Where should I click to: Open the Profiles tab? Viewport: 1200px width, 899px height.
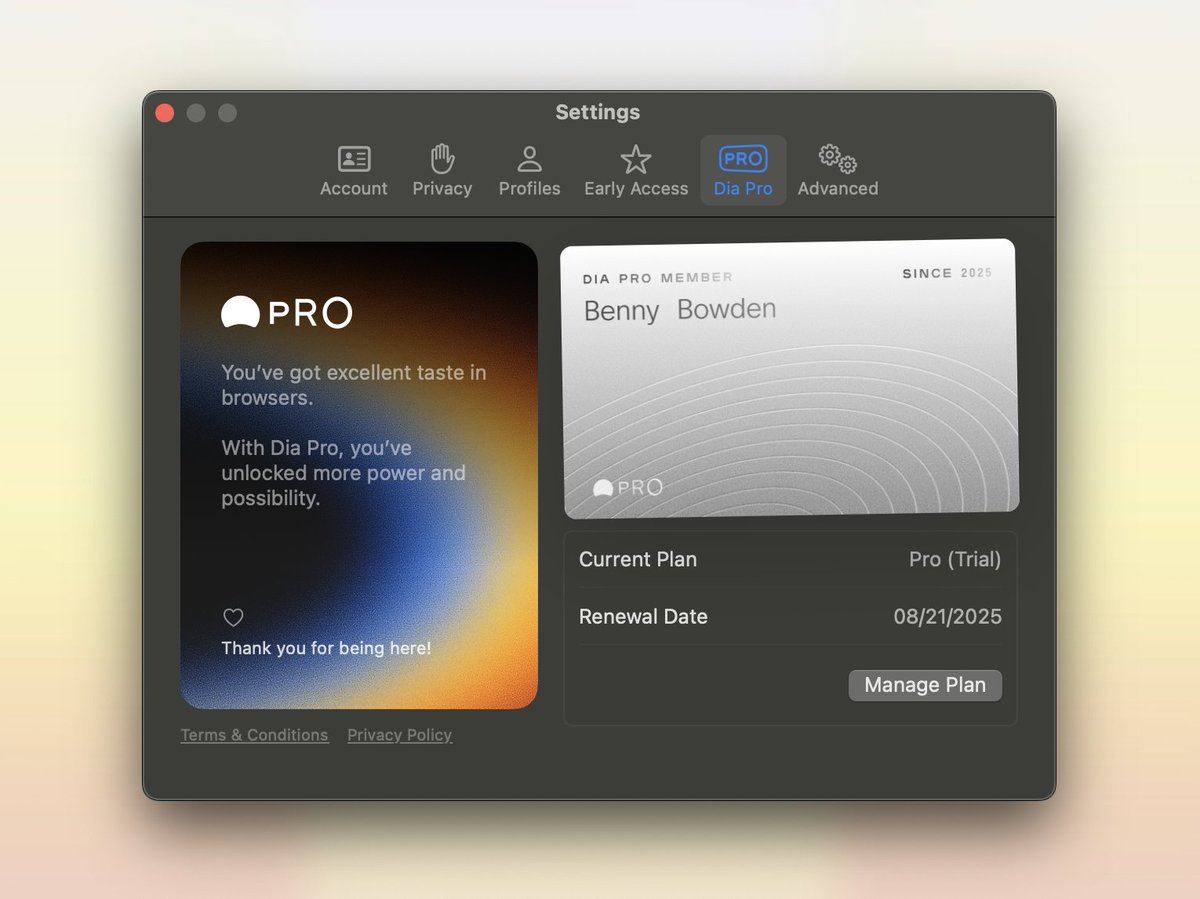(529, 171)
